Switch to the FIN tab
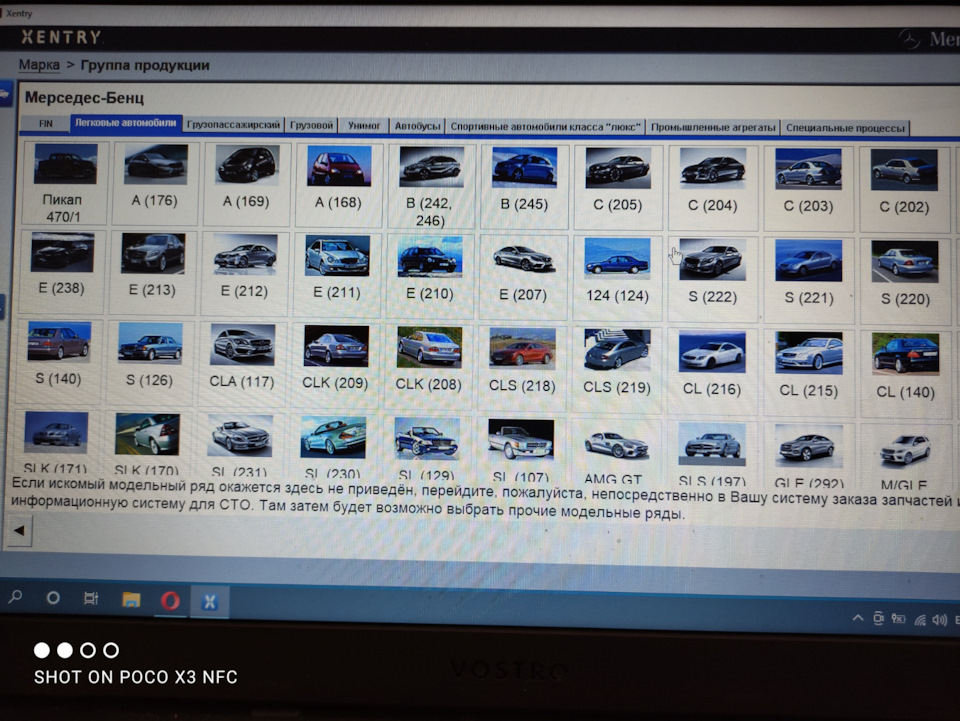This screenshot has height=721, width=960. point(45,124)
